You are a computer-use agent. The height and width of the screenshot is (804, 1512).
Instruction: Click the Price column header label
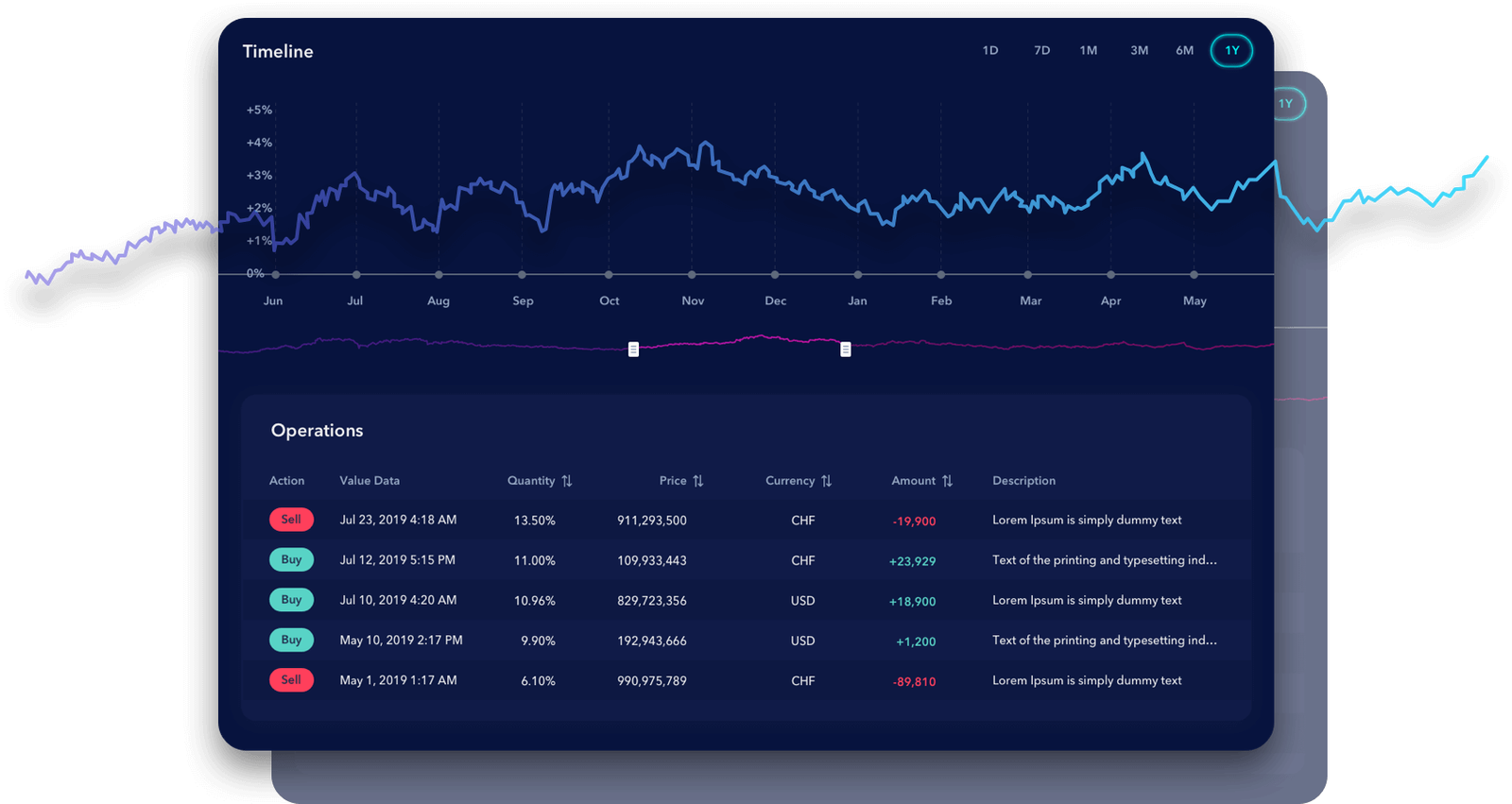(x=673, y=481)
